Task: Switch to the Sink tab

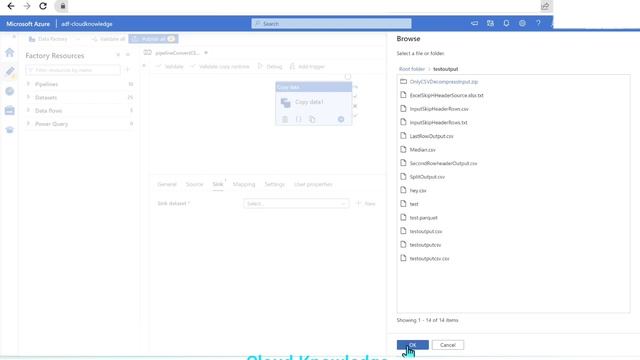Action: click(x=218, y=184)
